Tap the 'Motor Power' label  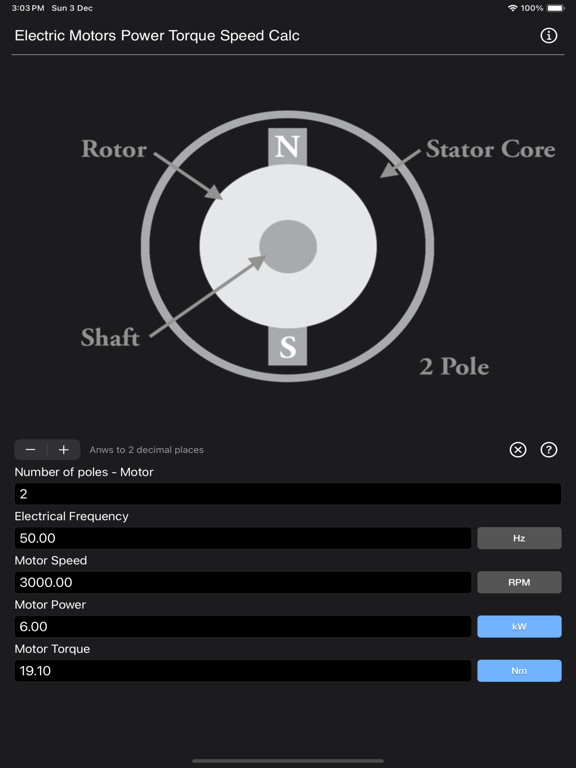[50, 604]
